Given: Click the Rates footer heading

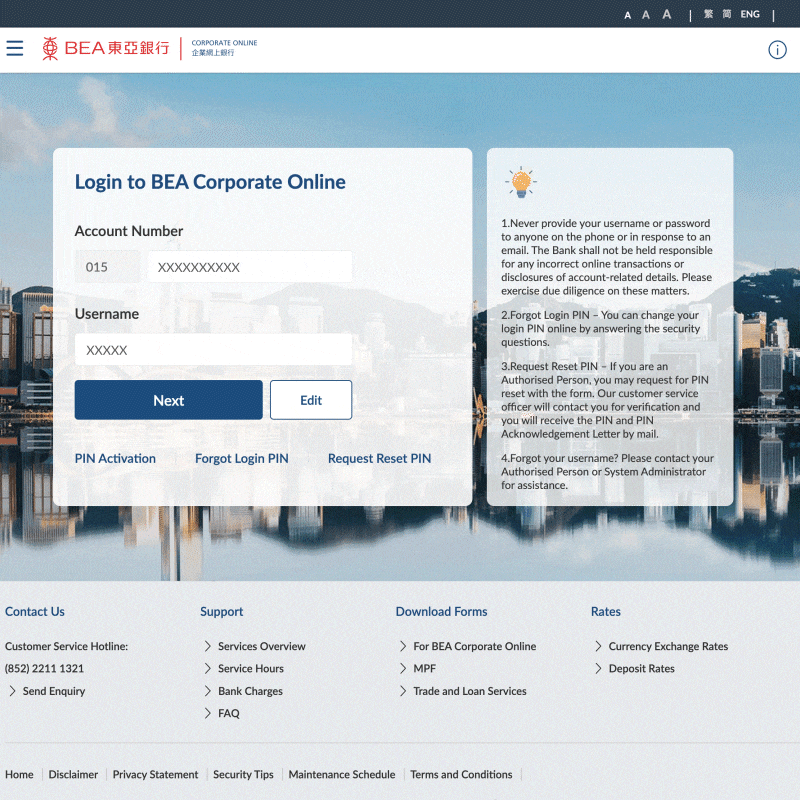Looking at the screenshot, I should (606, 612).
